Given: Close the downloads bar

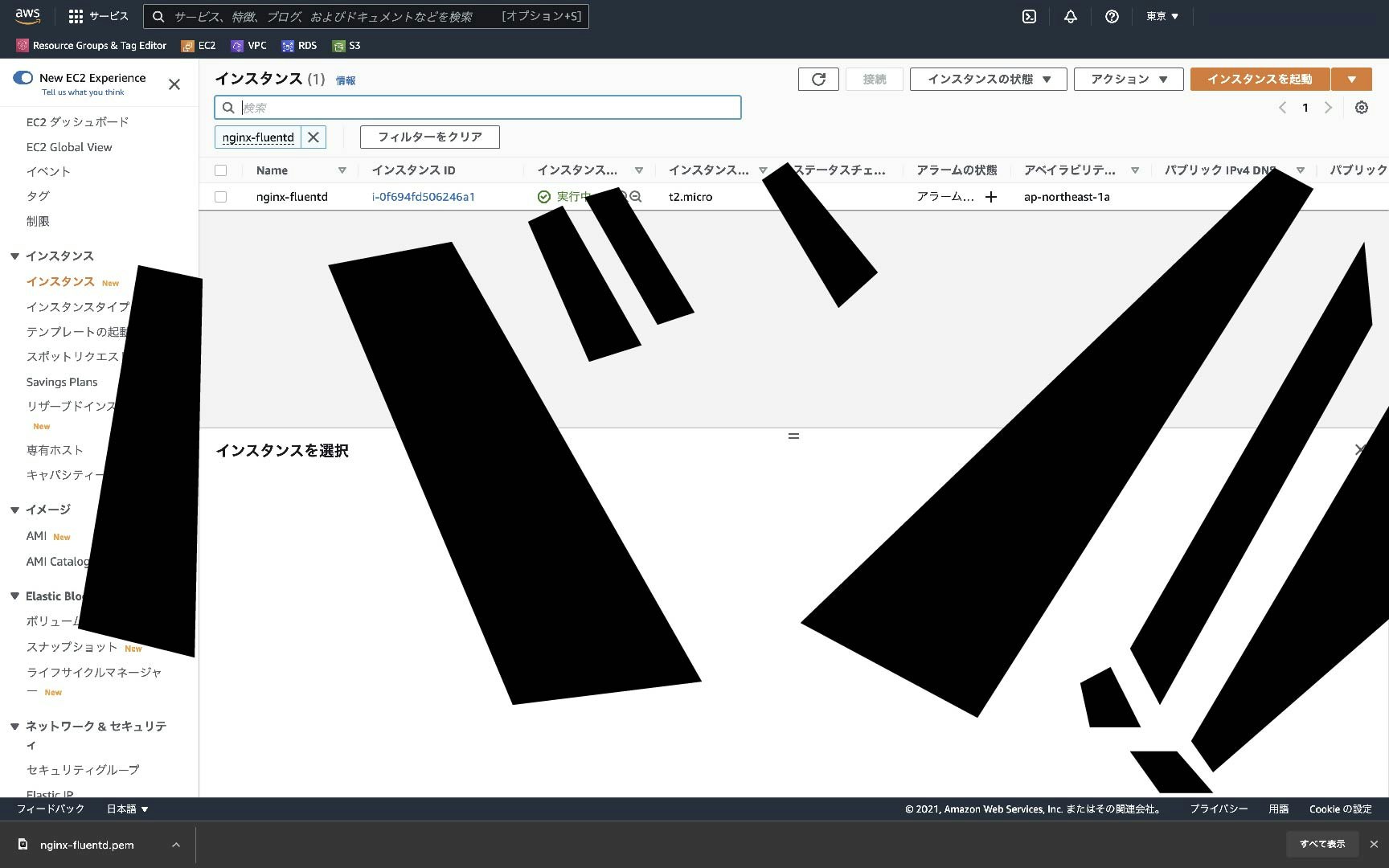Looking at the screenshot, I should click(1374, 844).
